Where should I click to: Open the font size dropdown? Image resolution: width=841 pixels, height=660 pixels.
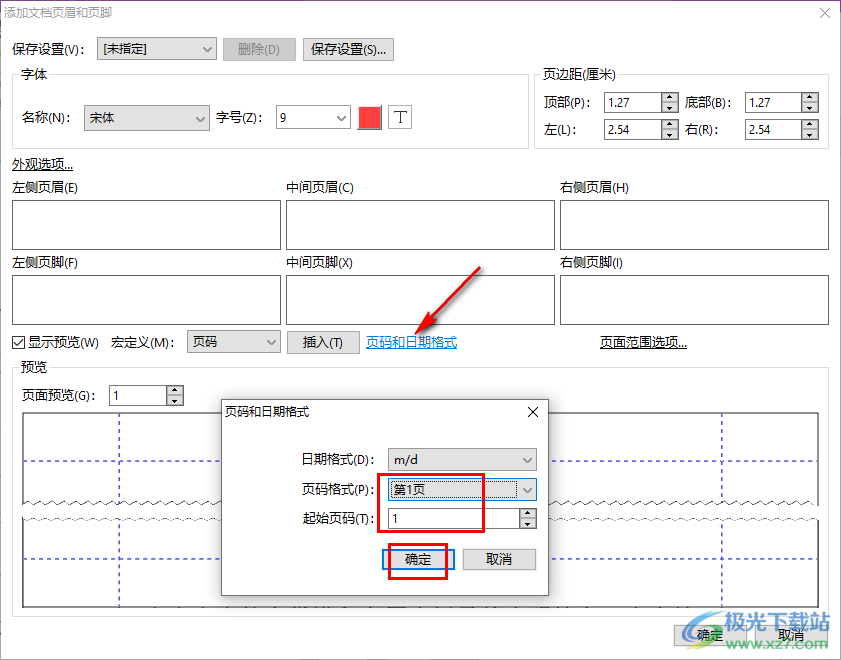[313, 118]
